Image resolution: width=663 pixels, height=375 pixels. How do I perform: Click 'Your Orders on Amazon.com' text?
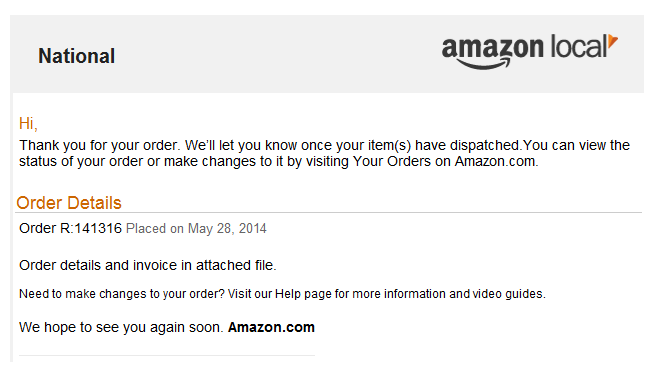point(445,161)
